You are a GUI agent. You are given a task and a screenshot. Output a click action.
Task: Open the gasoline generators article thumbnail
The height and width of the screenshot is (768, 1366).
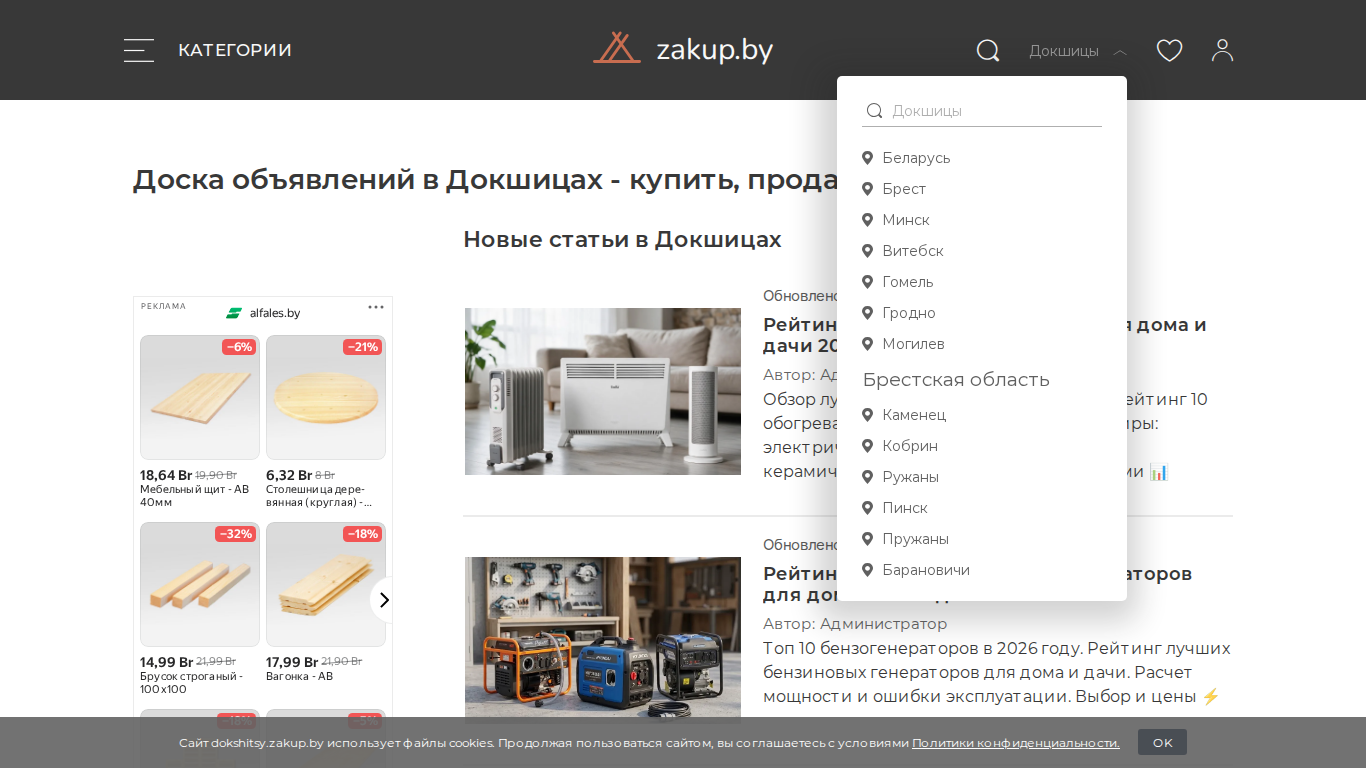tap(603, 640)
